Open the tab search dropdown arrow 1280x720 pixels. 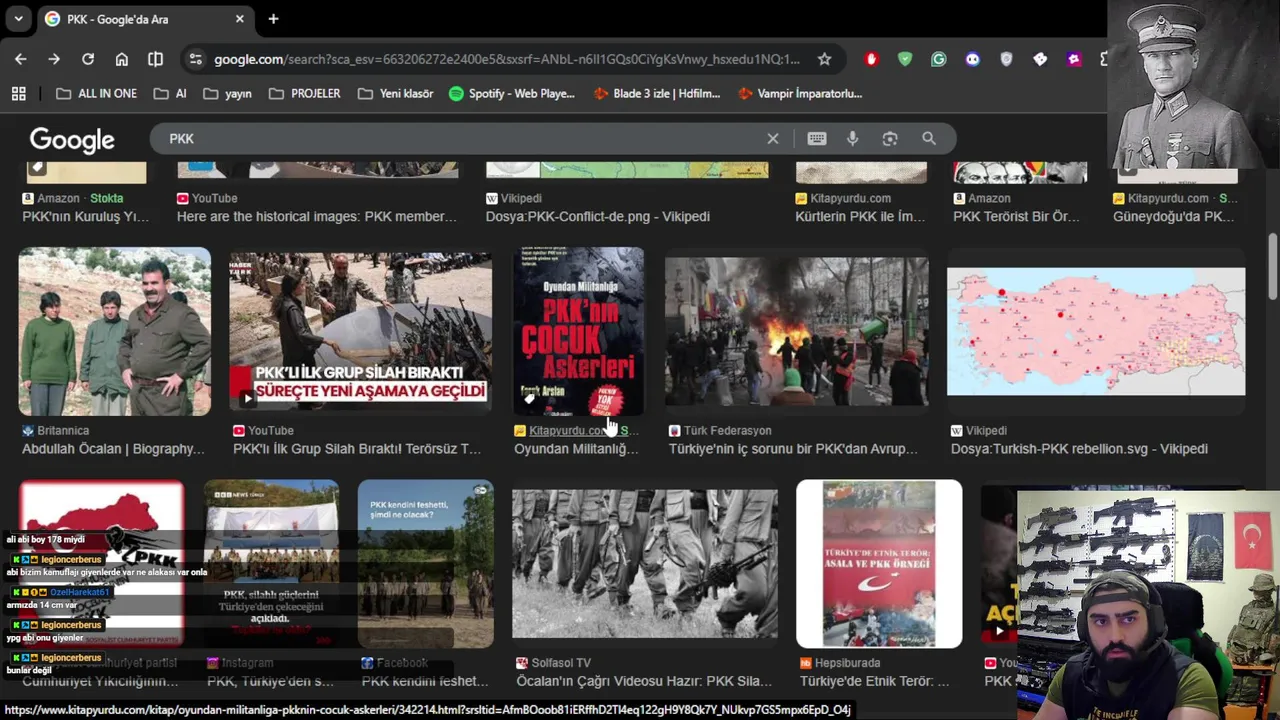[x=18, y=19]
